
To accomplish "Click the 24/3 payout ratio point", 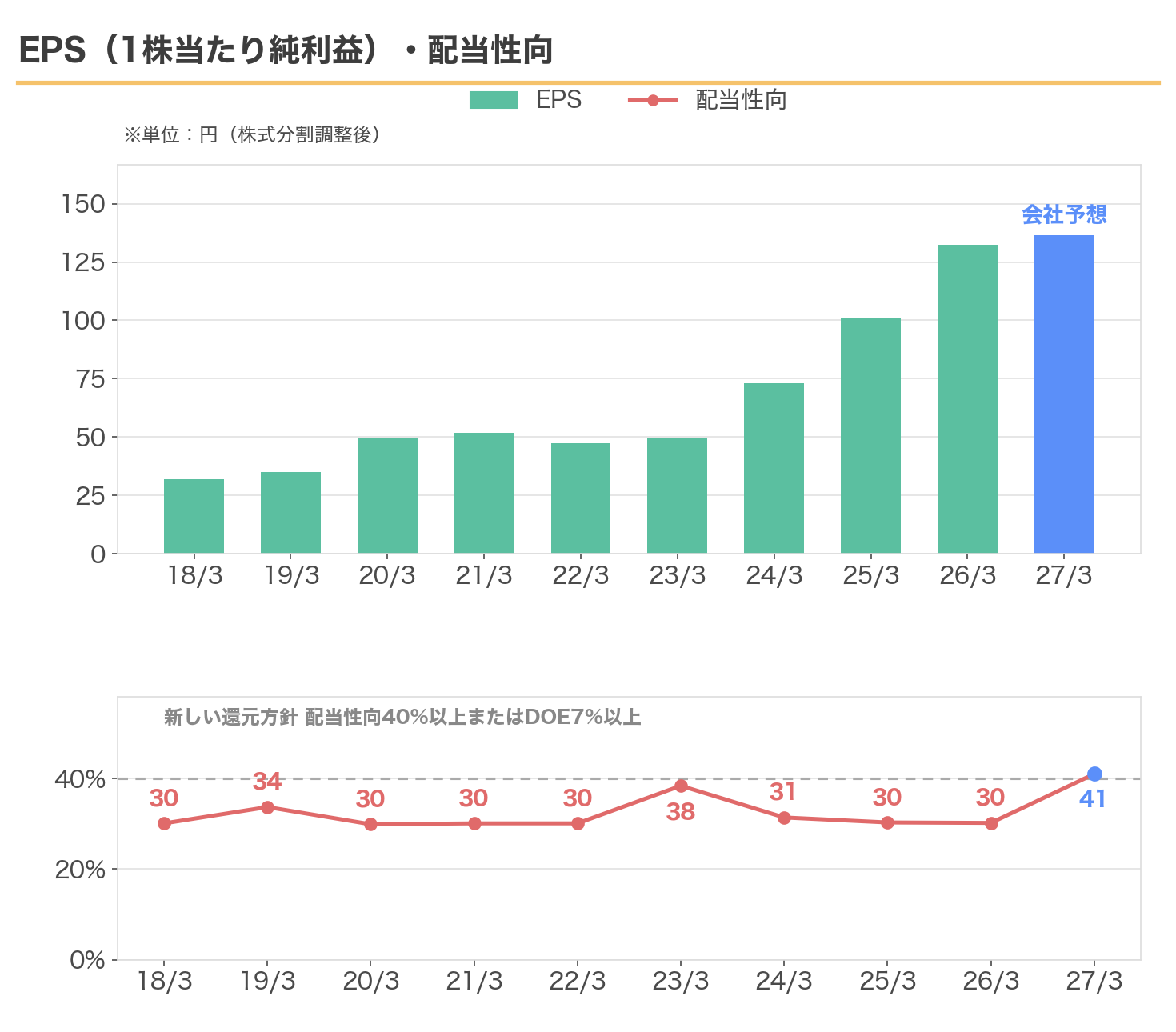I will pos(784,818).
